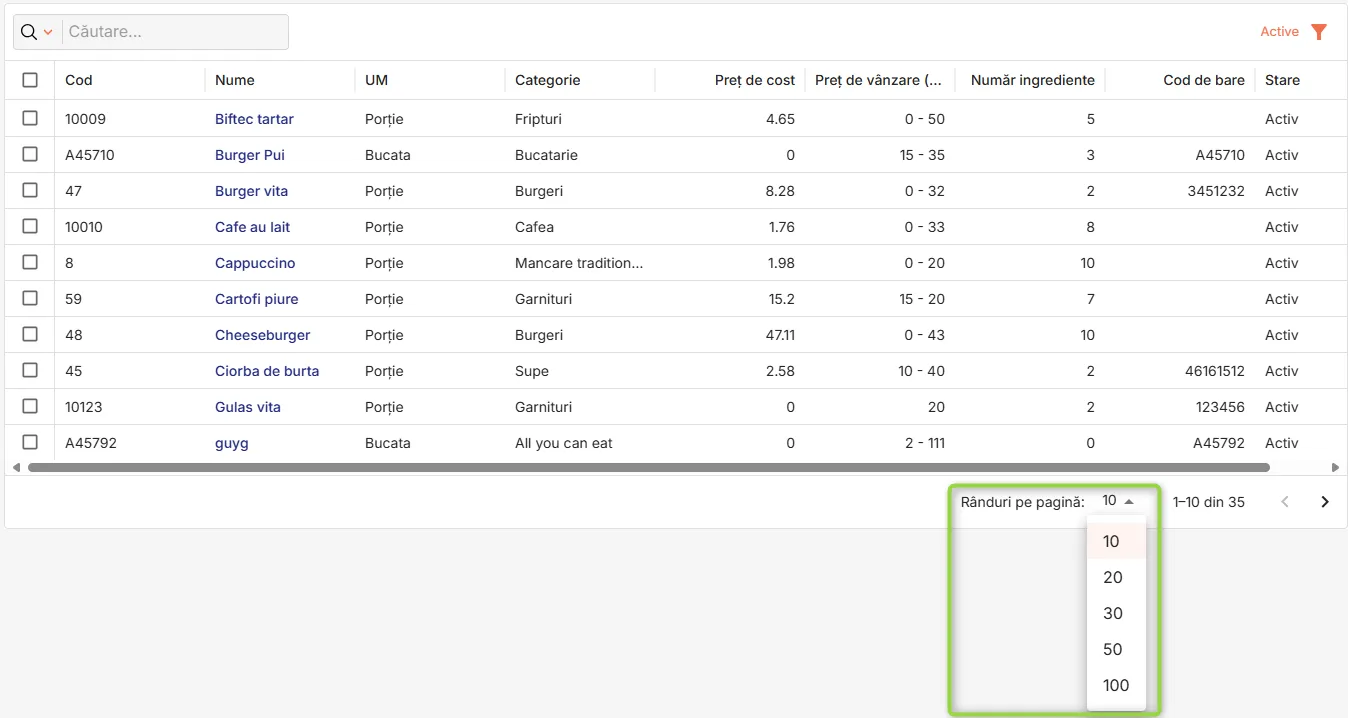This screenshot has width=1348, height=718.
Task: Sort by Categorie column header
Action: point(547,80)
